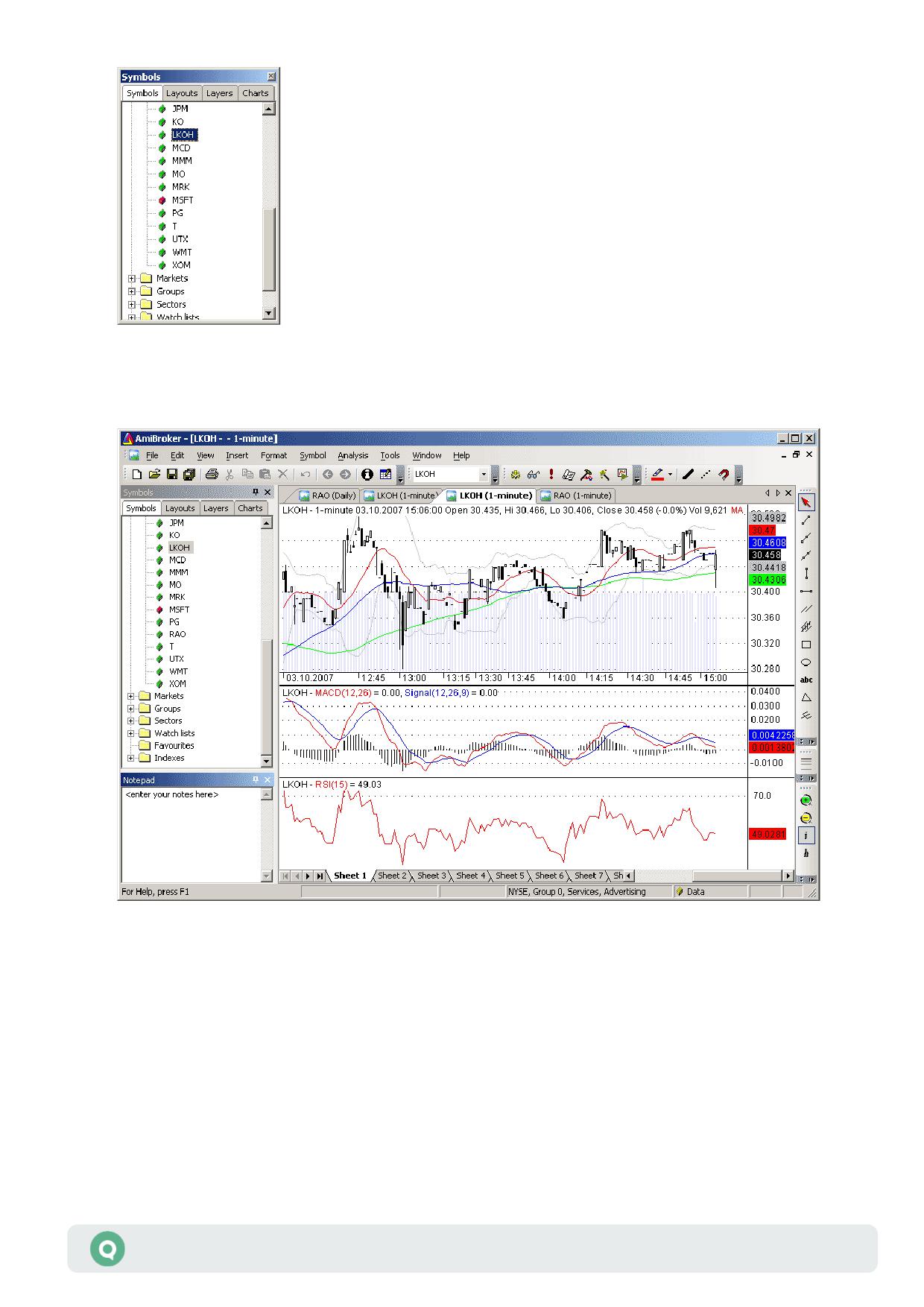Click the yellow Zoom out icon
This screenshot has height=1307, width=924.
806,818
